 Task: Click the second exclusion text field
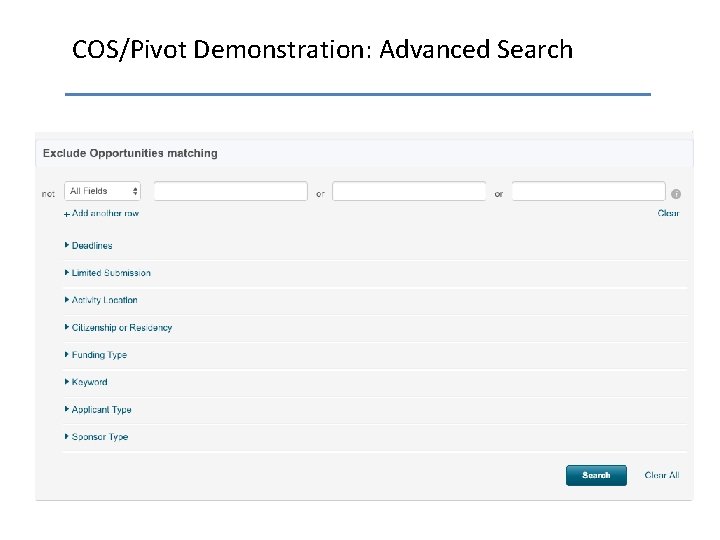pos(409,191)
